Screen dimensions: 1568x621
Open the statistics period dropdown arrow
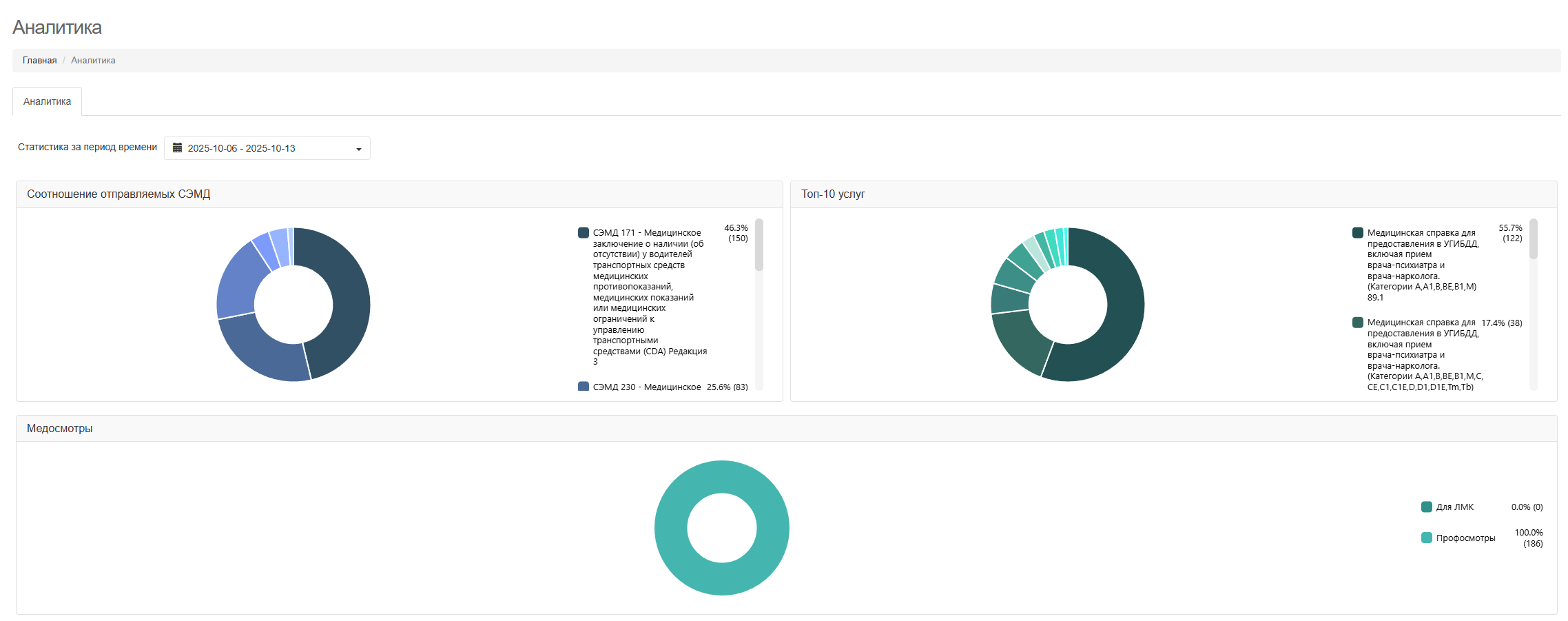click(358, 149)
